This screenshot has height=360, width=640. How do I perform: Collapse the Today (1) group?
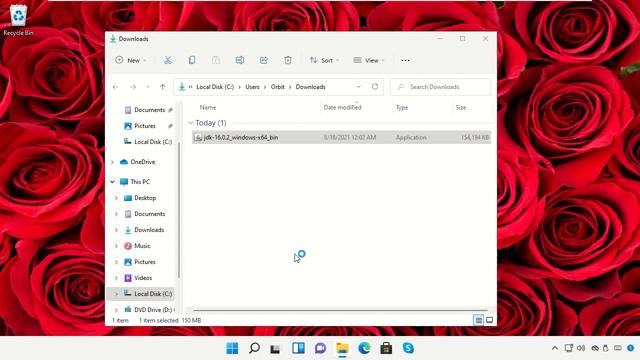click(x=191, y=123)
